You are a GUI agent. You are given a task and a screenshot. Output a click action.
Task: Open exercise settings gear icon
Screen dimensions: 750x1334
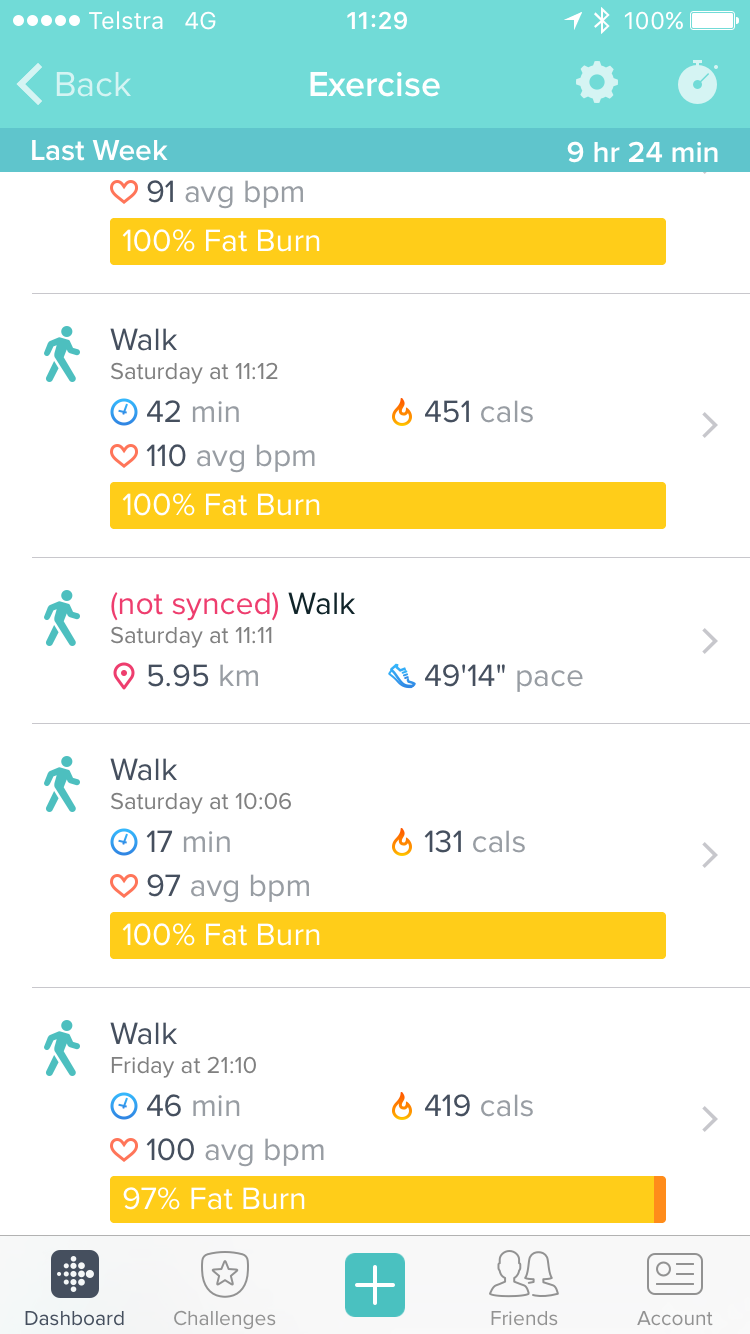pos(597,83)
